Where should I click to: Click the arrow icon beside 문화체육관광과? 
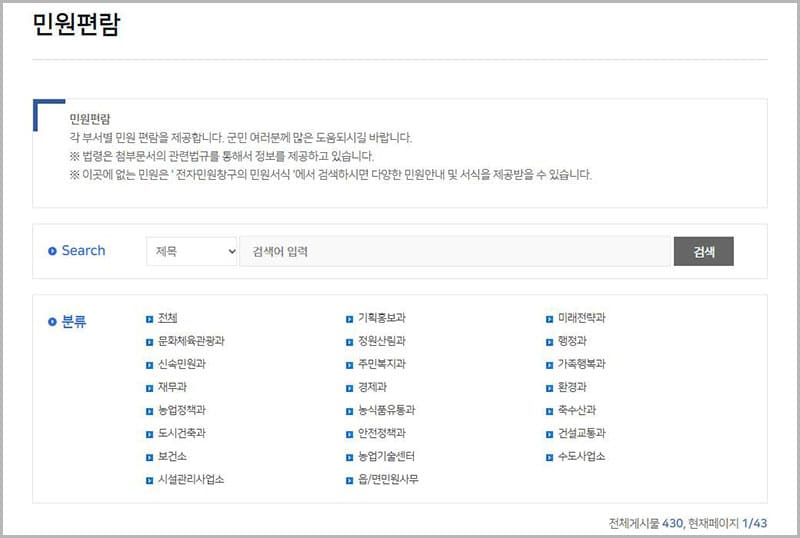click(149, 342)
